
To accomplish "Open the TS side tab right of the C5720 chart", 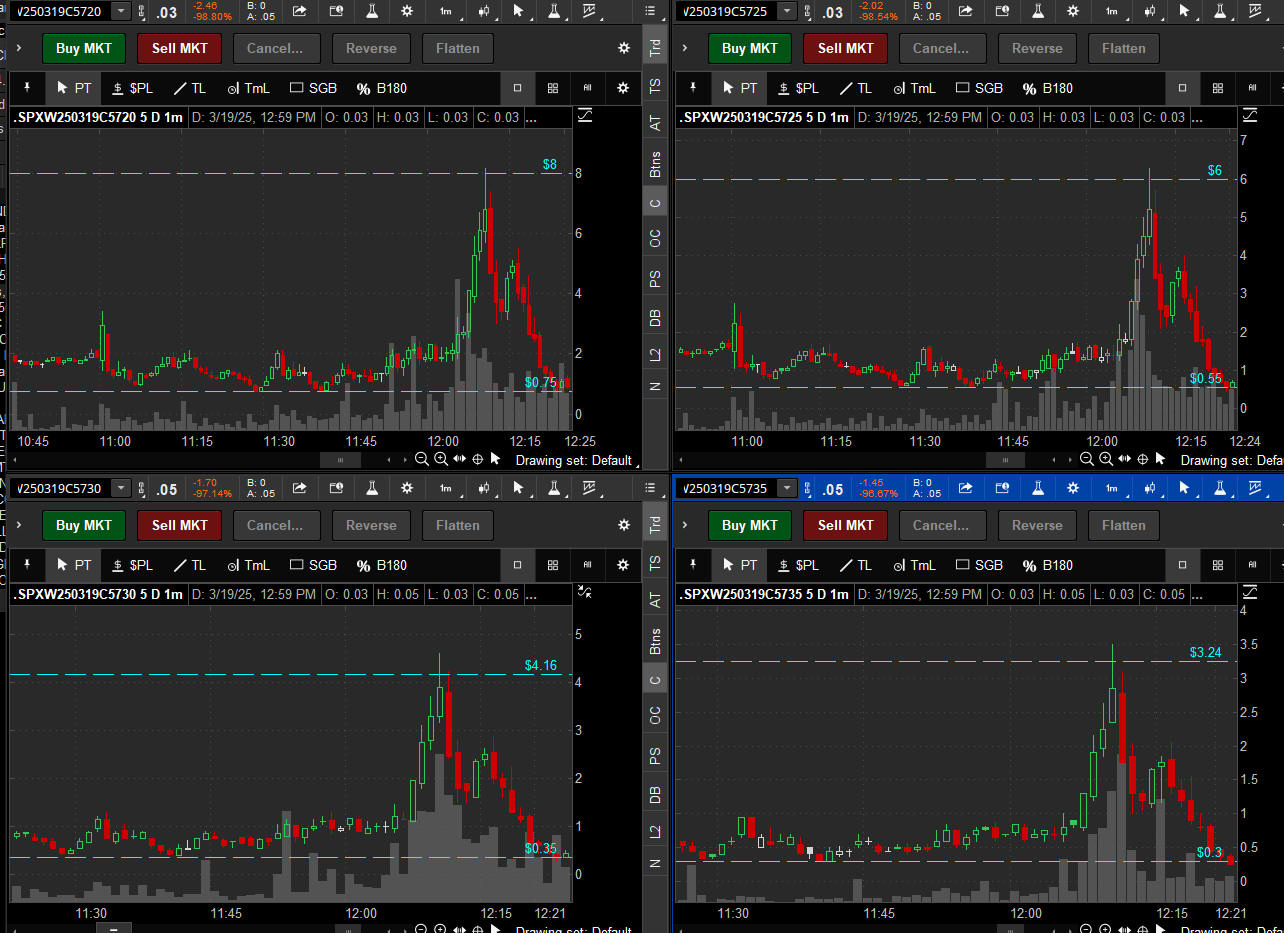I will pos(656,88).
